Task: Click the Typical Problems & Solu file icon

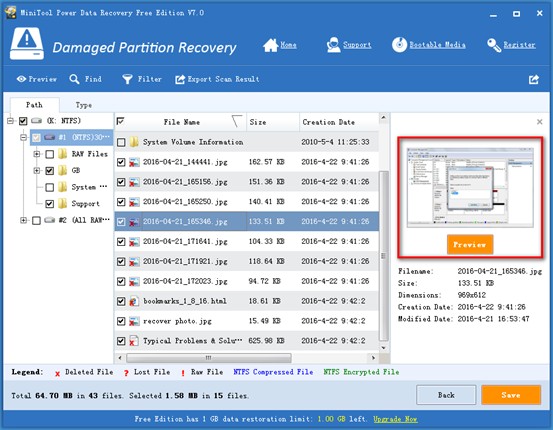Action: pos(134,341)
